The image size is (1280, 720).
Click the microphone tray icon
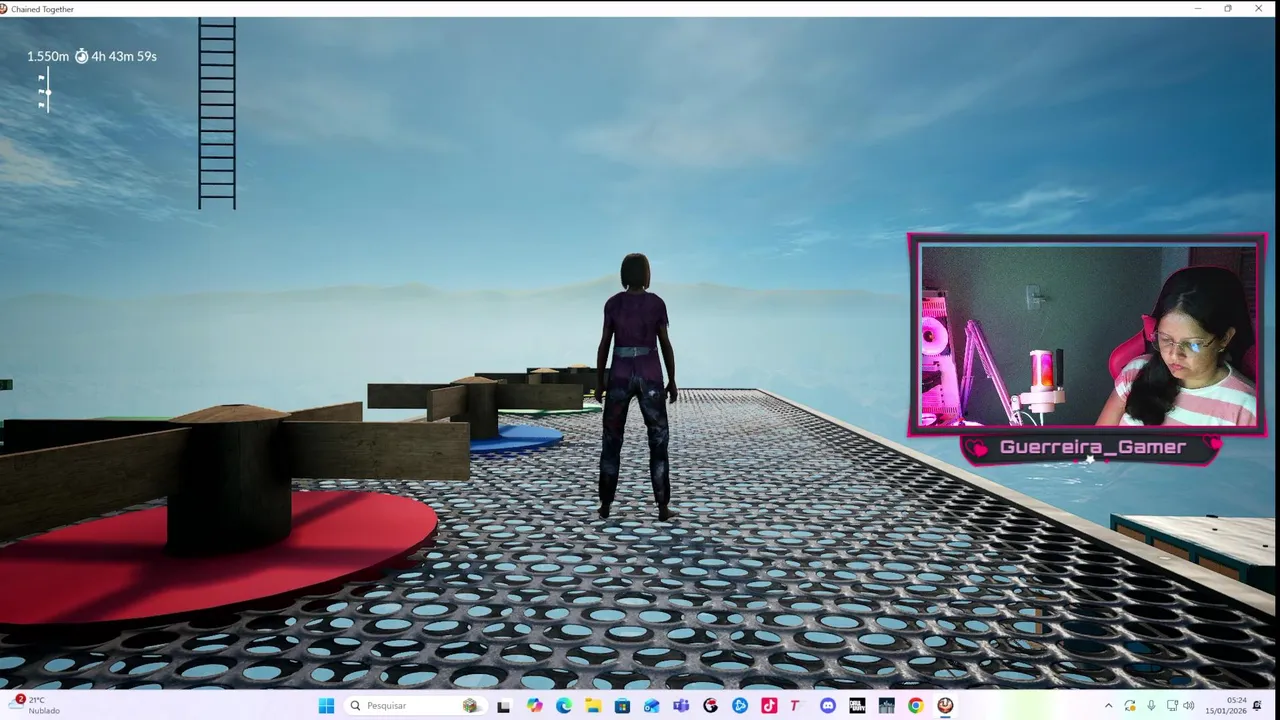coord(1151,706)
